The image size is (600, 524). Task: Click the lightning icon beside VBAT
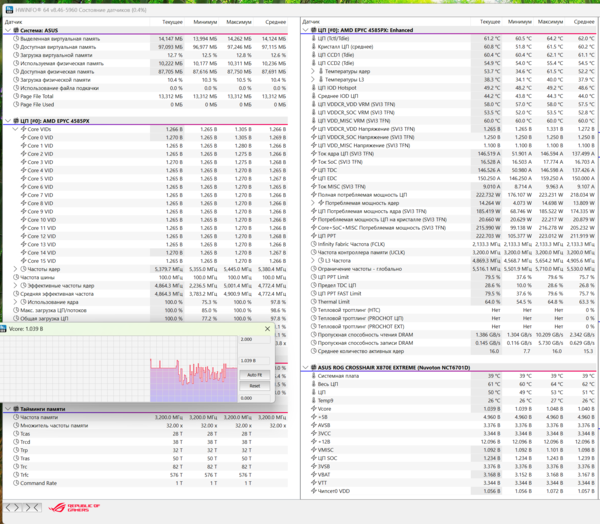coord(313,475)
